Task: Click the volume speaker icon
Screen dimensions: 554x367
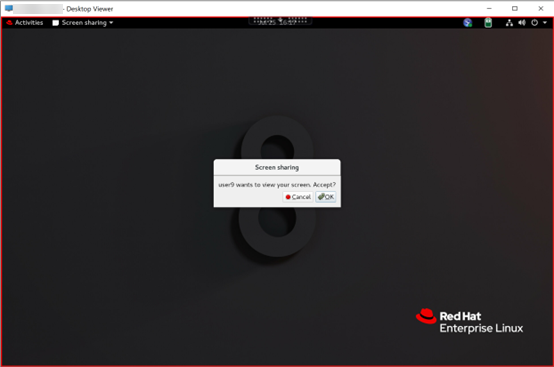Action: click(x=522, y=23)
